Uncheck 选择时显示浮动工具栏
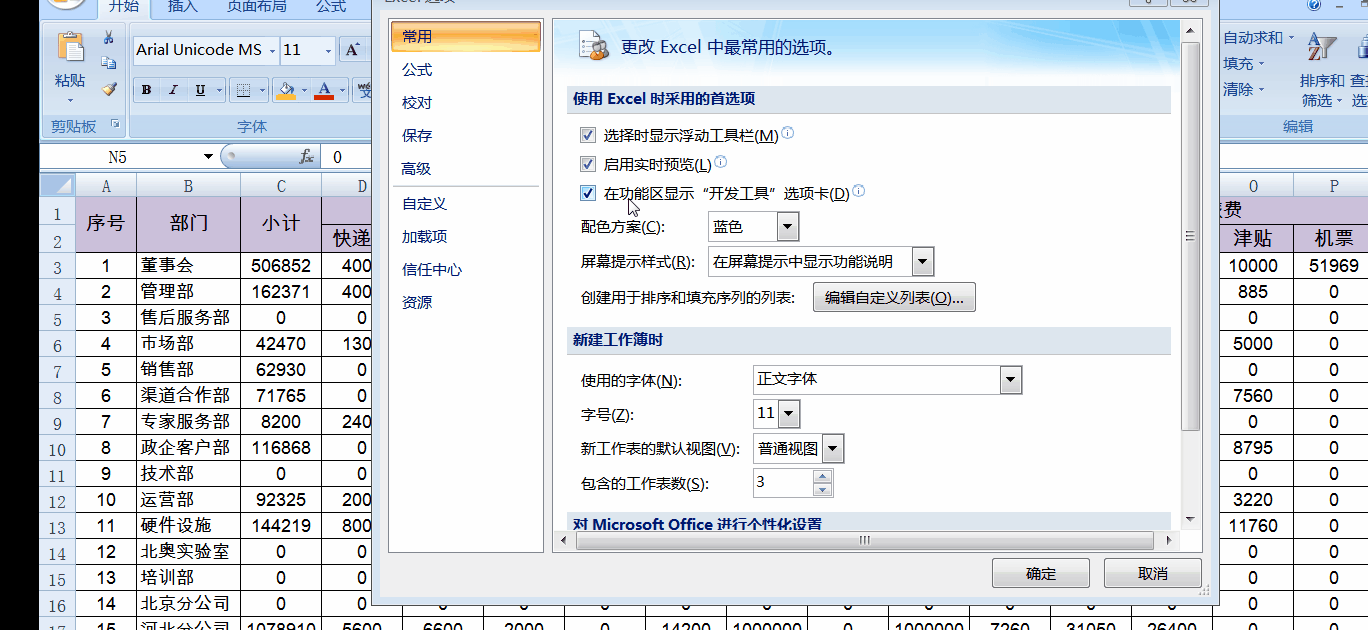 tap(587, 135)
